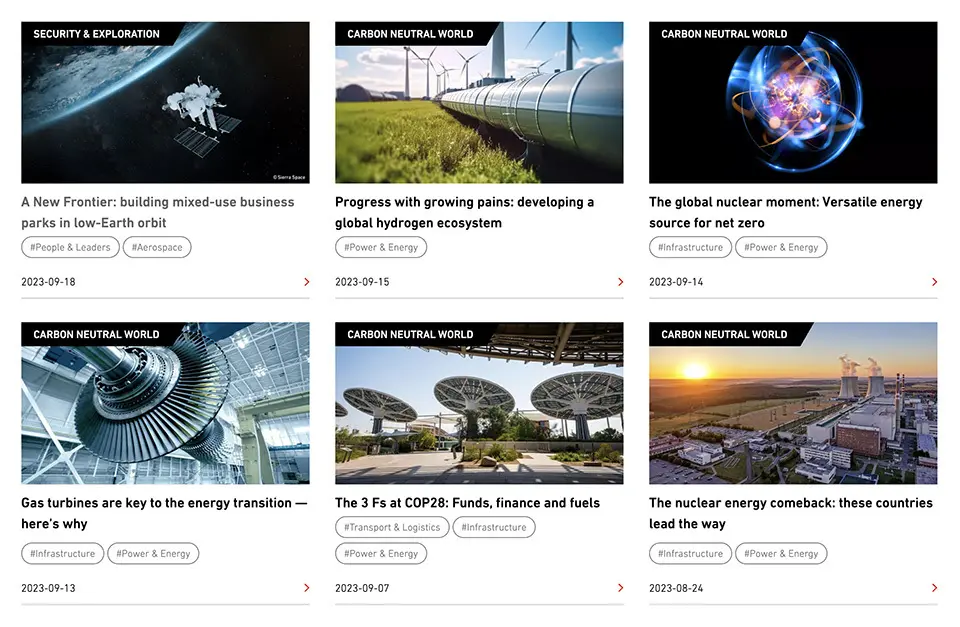This screenshot has height=627, width=960.
Task: Click the red arrow beside date 2023-09-13
Action: [x=307, y=588]
